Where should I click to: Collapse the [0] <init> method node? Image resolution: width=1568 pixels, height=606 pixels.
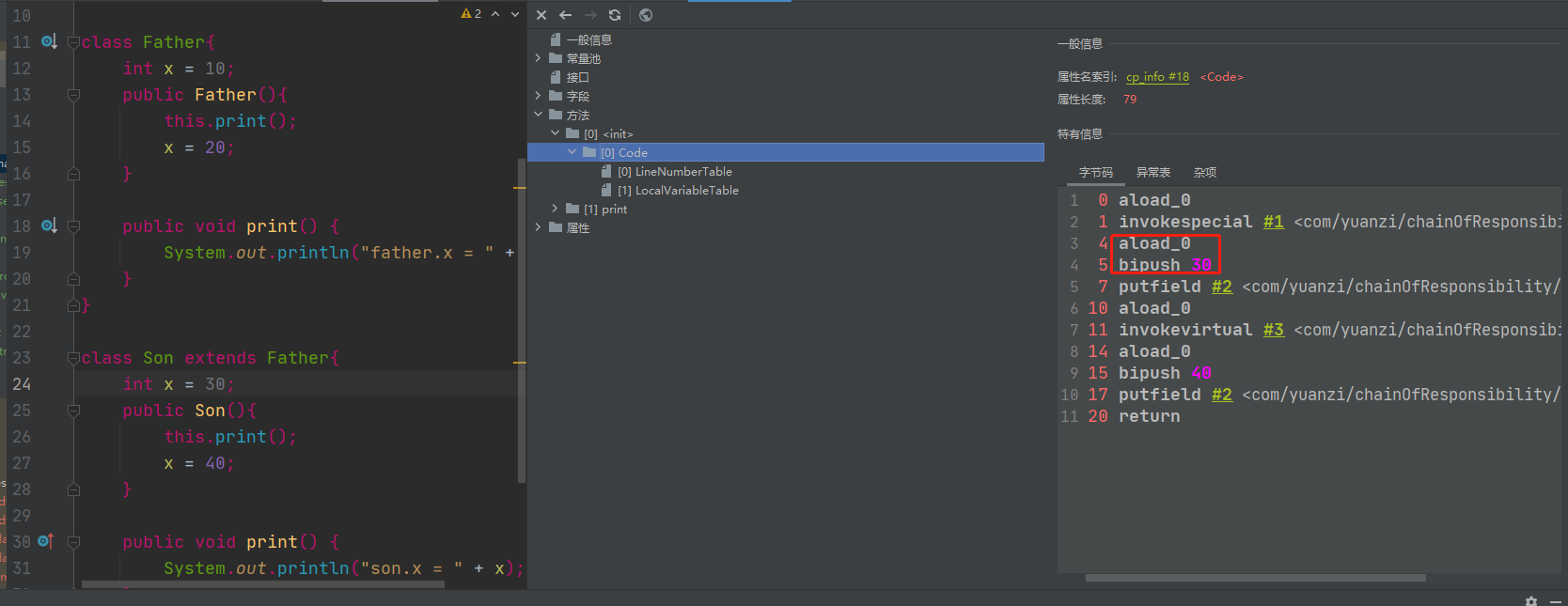click(x=556, y=133)
